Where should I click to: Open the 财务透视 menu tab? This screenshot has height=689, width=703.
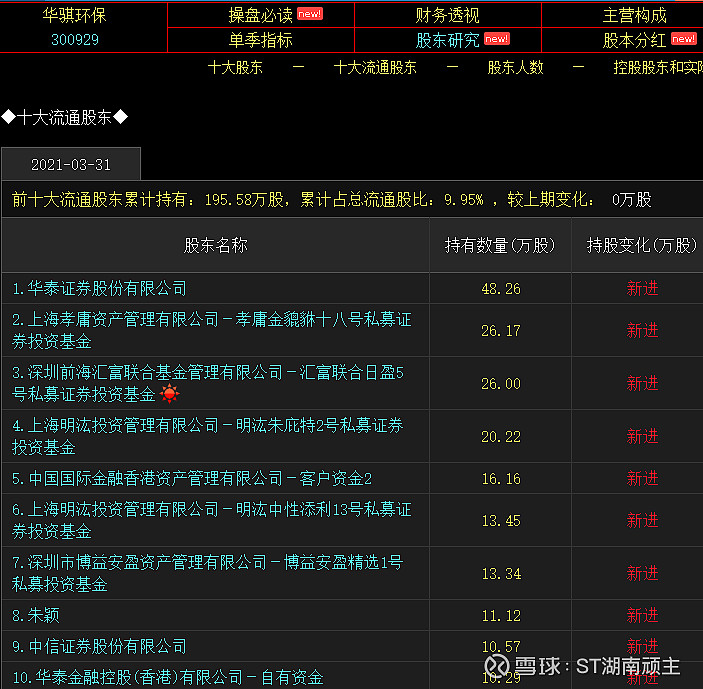(x=447, y=15)
